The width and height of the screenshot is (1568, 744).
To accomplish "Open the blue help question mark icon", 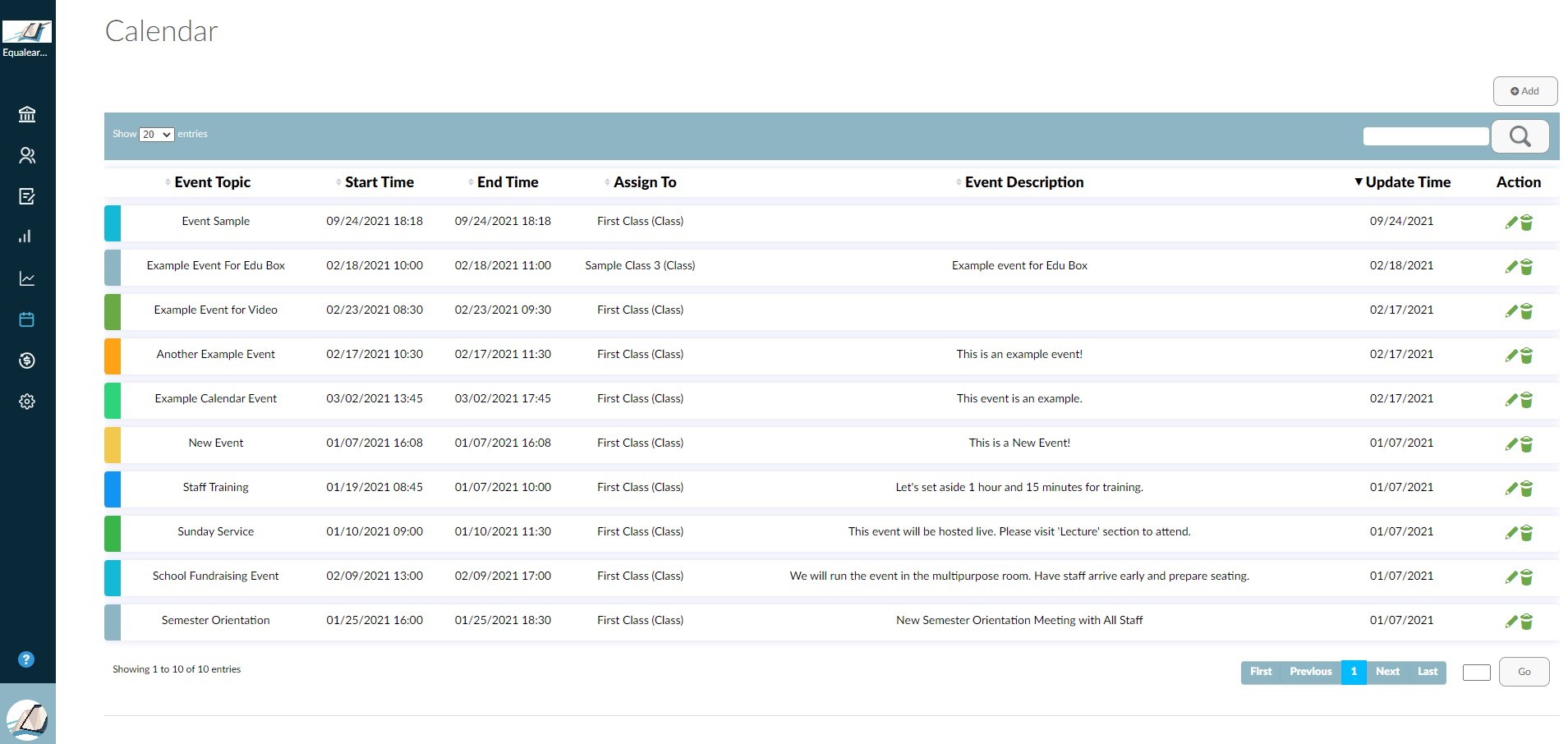I will click(26, 659).
